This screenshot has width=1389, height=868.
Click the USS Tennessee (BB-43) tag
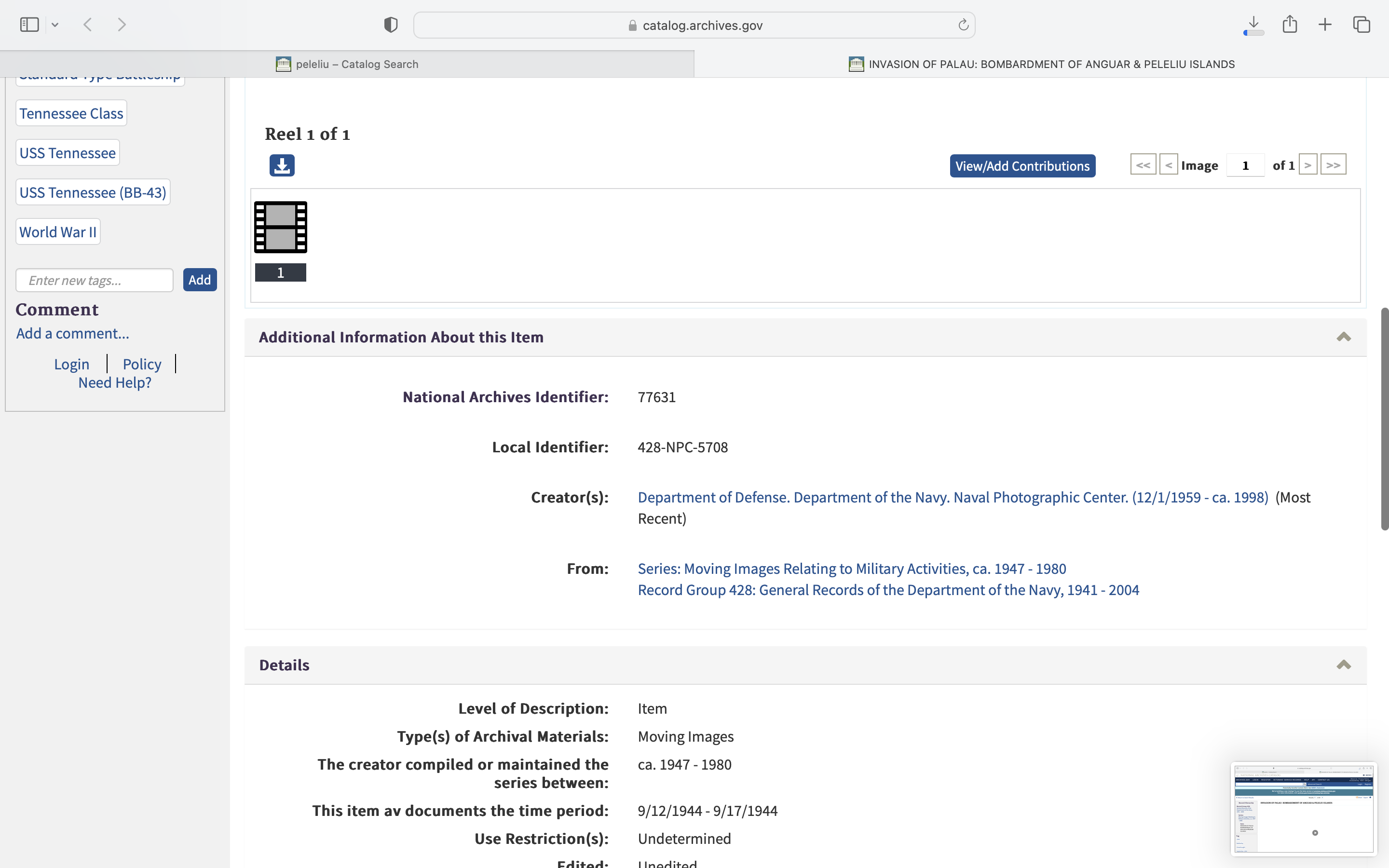point(93,192)
